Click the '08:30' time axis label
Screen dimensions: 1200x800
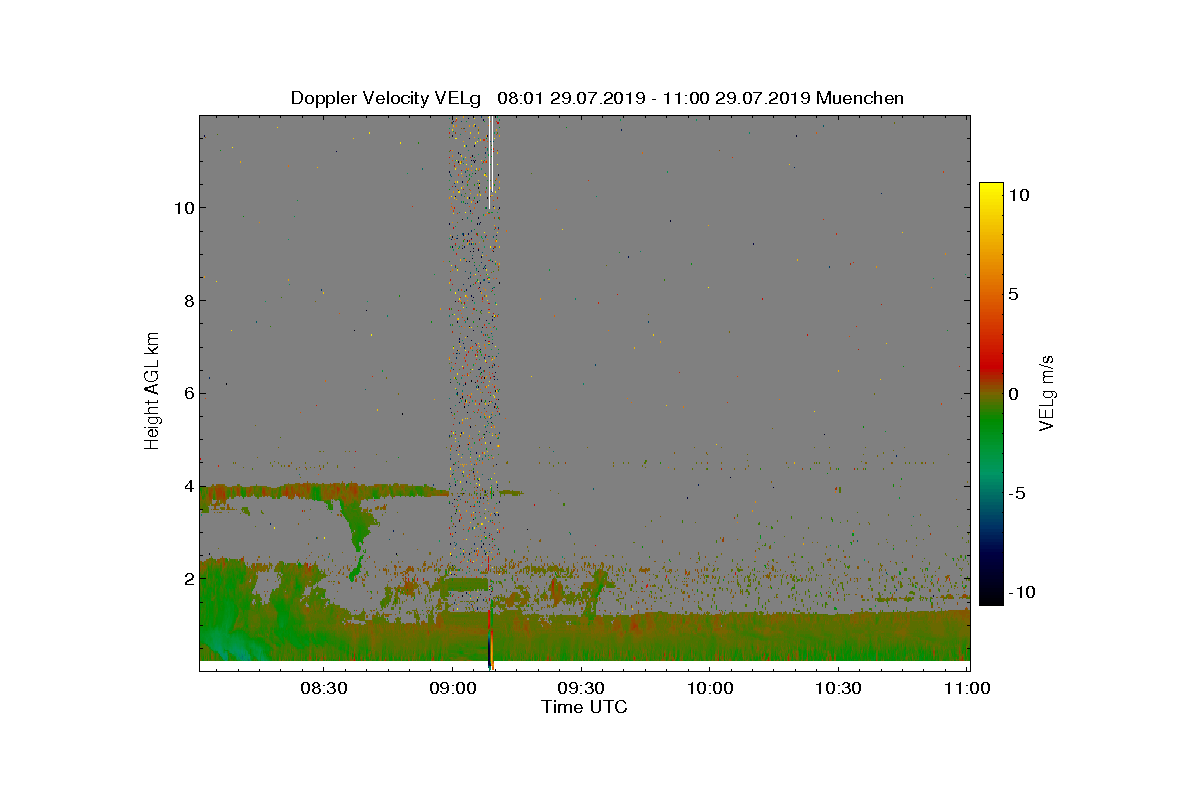pyautogui.click(x=323, y=688)
